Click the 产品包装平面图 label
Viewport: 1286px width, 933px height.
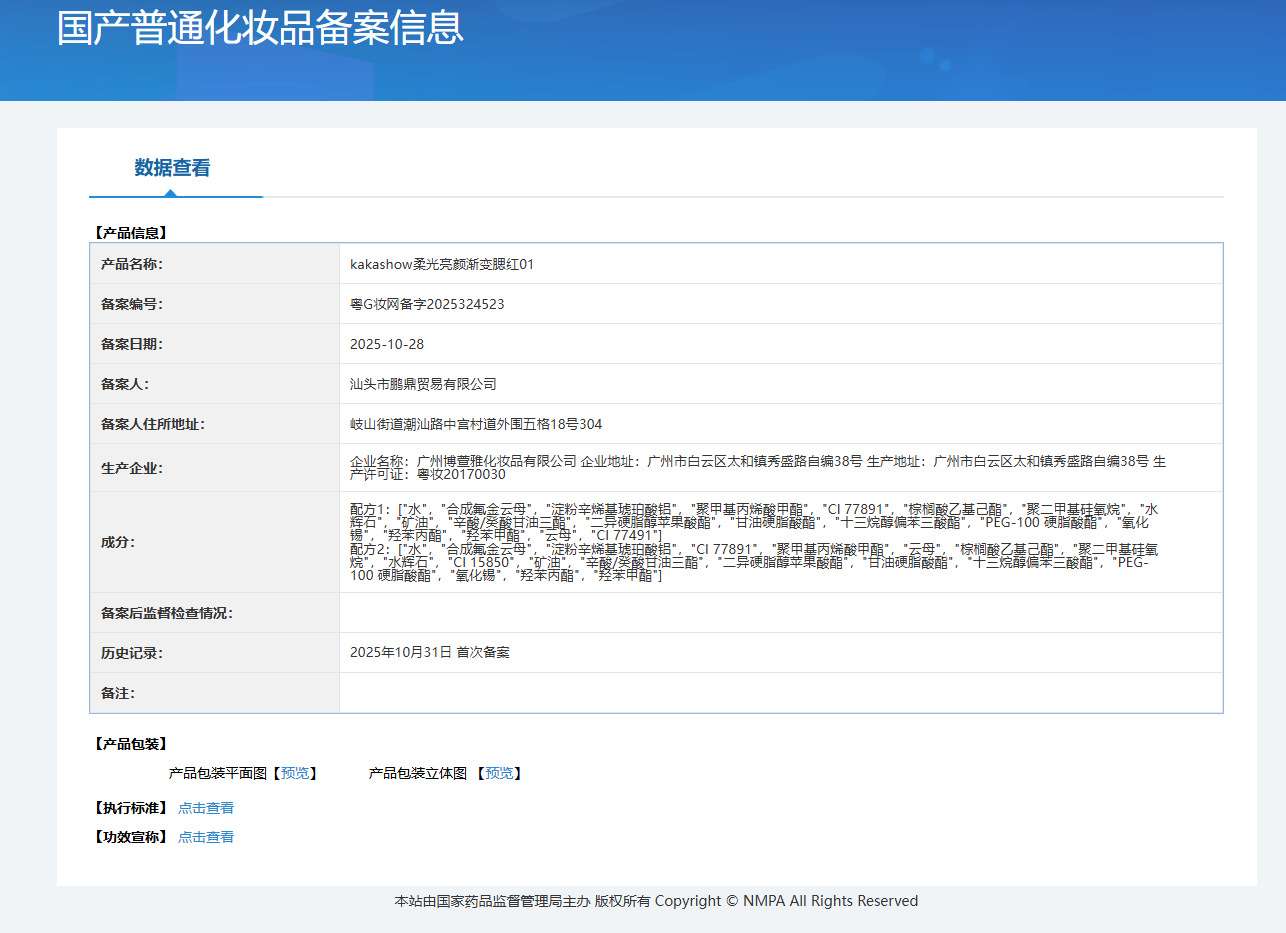coord(218,773)
